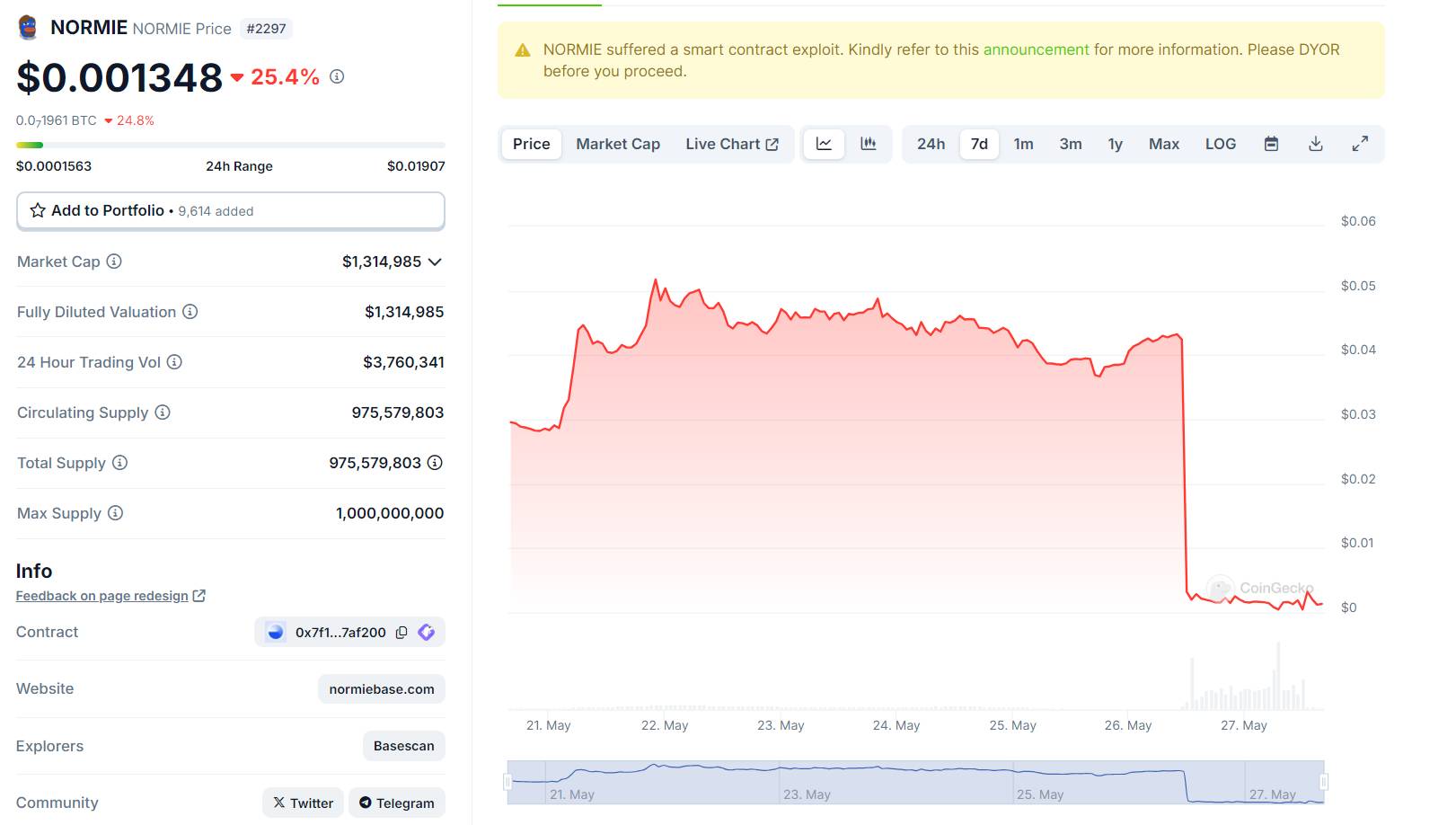
Task: Select the 24h time range
Action: pyautogui.click(x=931, y=144)
